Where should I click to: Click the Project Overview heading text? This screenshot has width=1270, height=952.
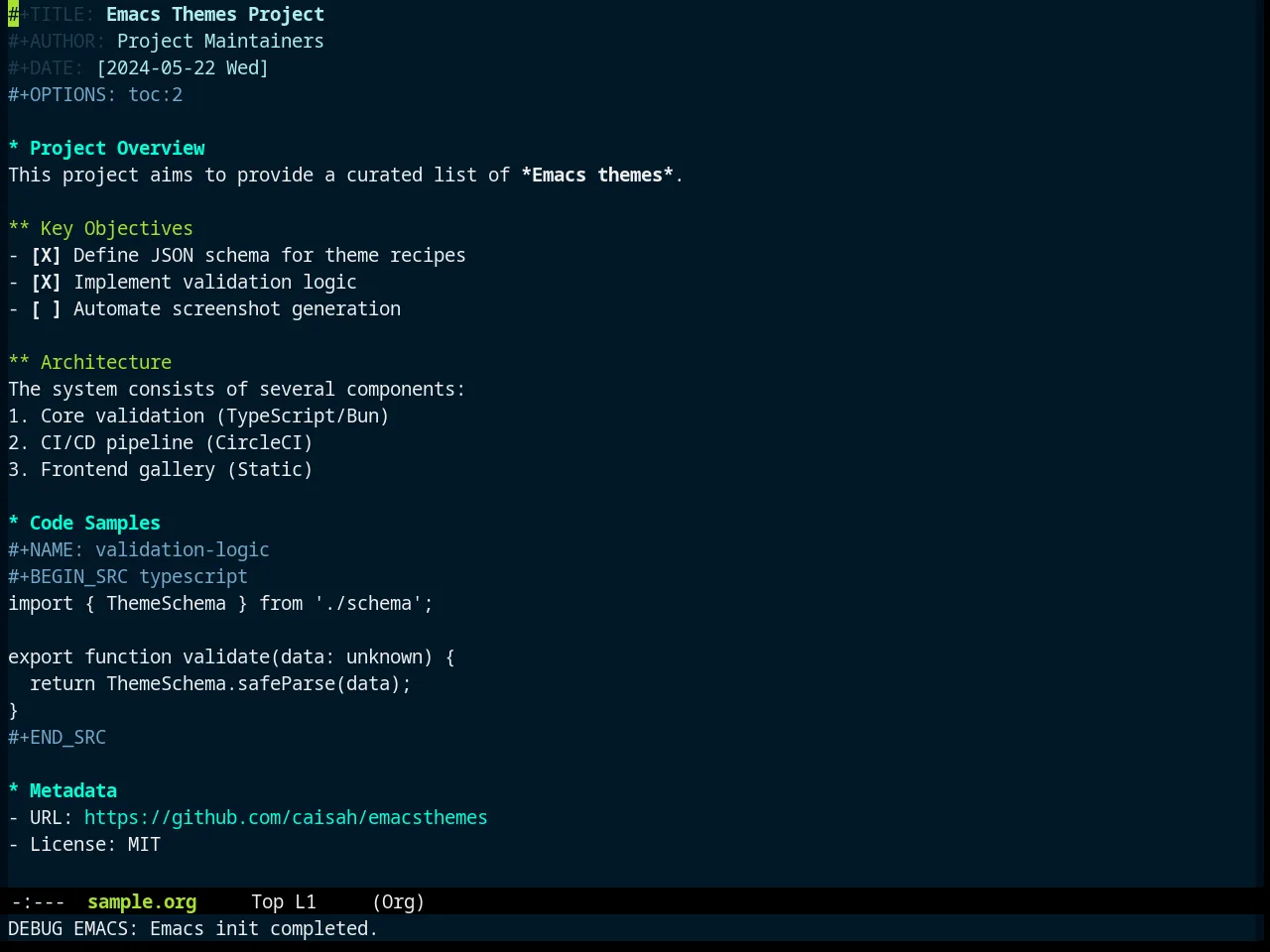(x=117, y=149)
